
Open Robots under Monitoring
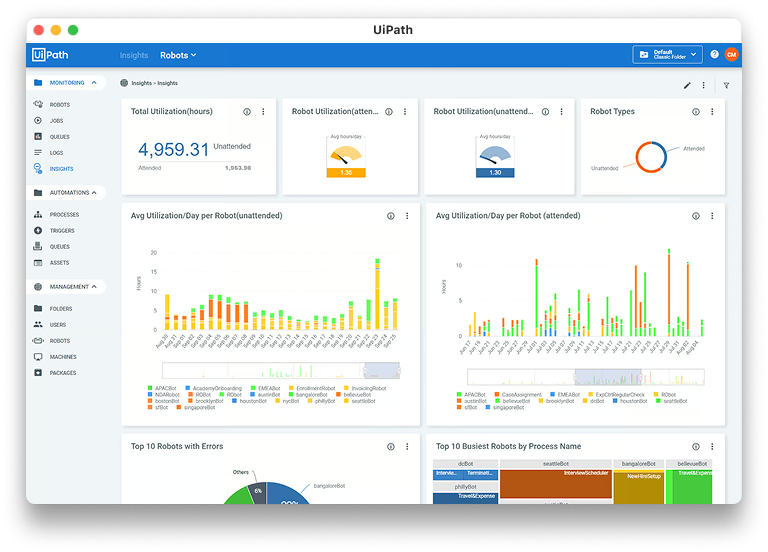click(59, 104)
